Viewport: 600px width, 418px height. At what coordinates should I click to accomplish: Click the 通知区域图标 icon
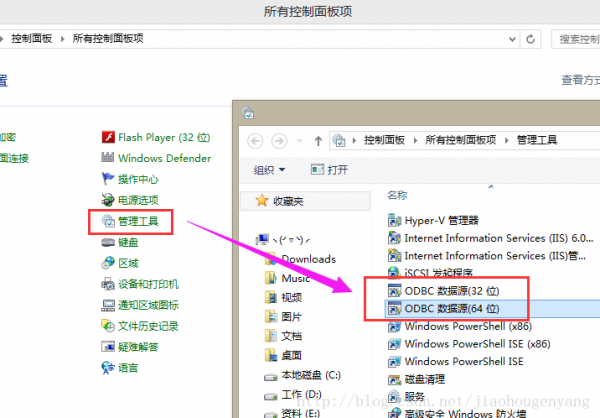click(x=108, y=305)
